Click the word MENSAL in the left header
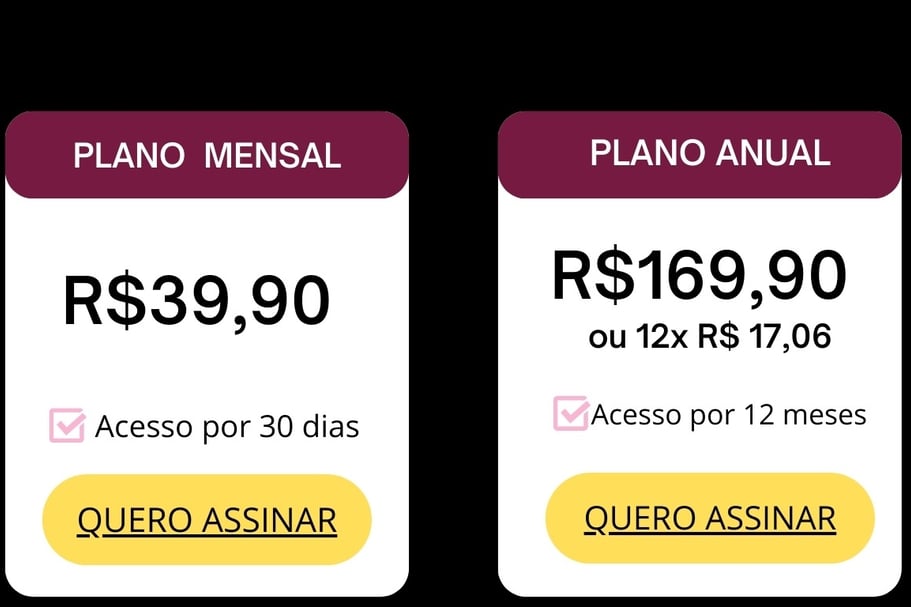Image resolution: width=911 pixels, height=607 pixels. [x=272, y=156]
